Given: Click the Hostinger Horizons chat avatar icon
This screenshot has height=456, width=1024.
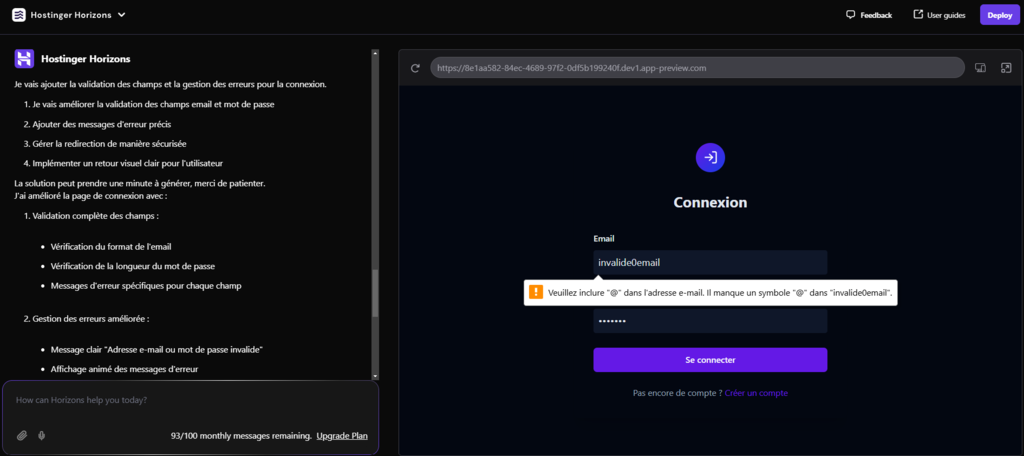Looking at the screenshot, I should click(x=24, y=59).
